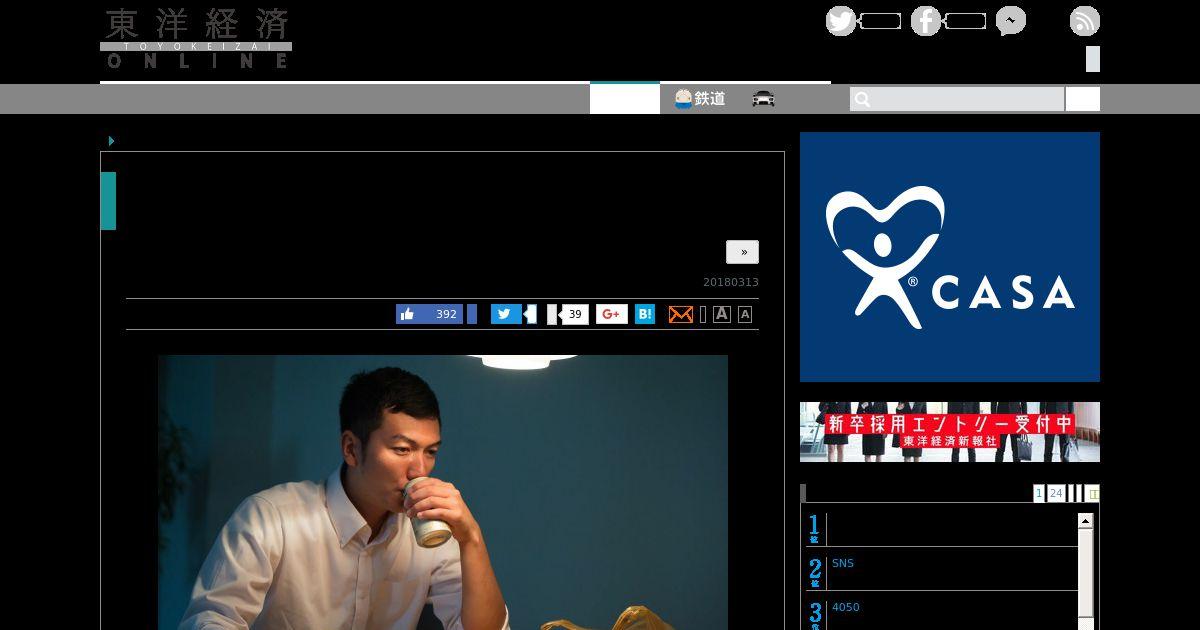The height and width of the screenshot is (630, 1200).
Task: Select the ranking tab labeled 24
Action: [1056, 493]
